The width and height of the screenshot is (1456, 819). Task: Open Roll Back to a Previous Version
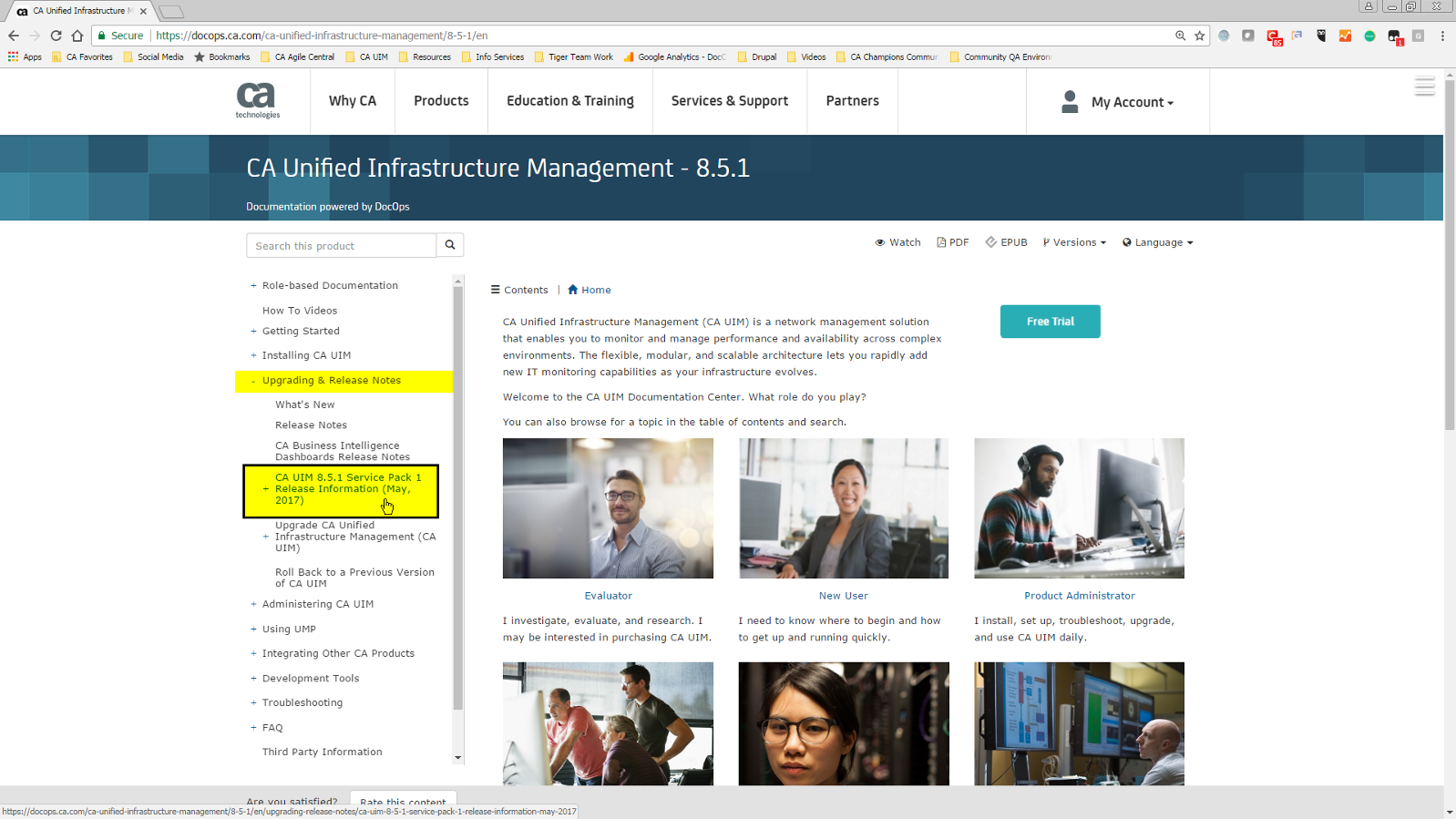point(354,578)
